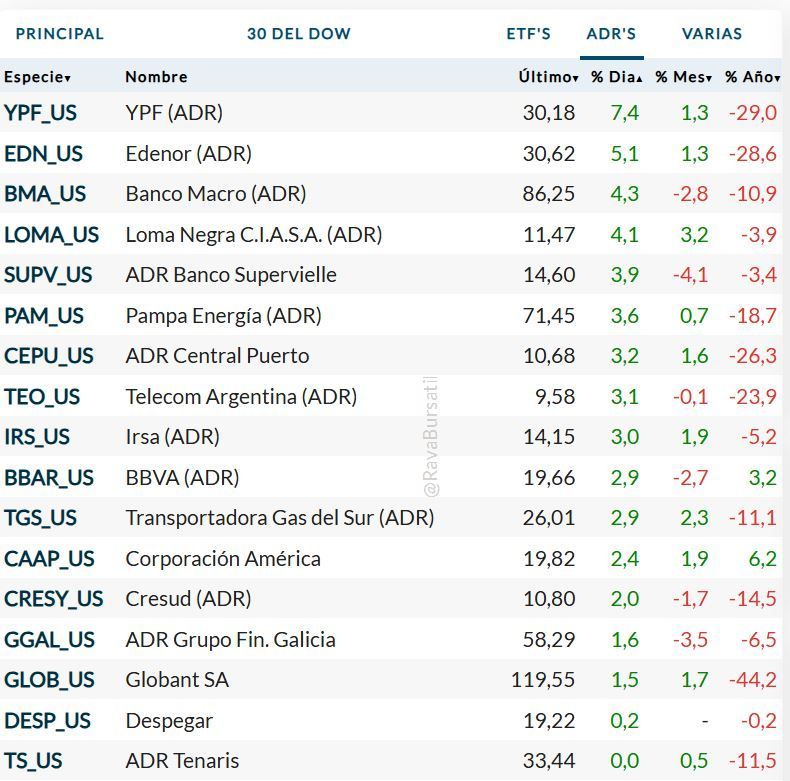
Task: Select the name Corporación América
Action: pyautogui.click(x=223, y=559)
